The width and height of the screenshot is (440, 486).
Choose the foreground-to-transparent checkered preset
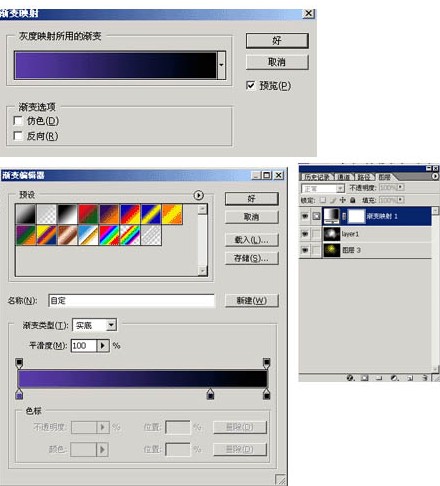click(47, 214)
